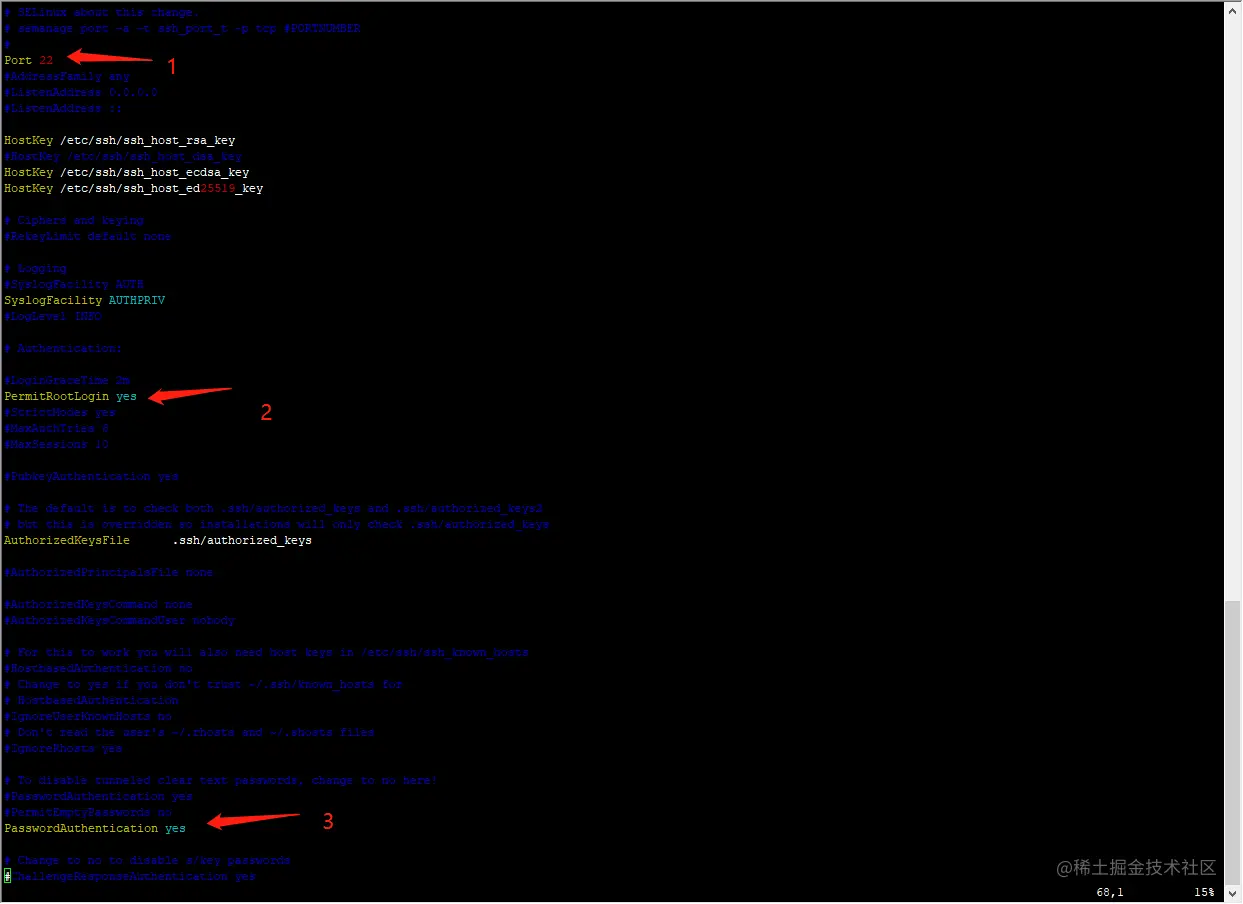Viewport: 1243px width, 904px height.
Task: Click the '#PubkeyAuthentication yes' line
Action: click(91, 477)
